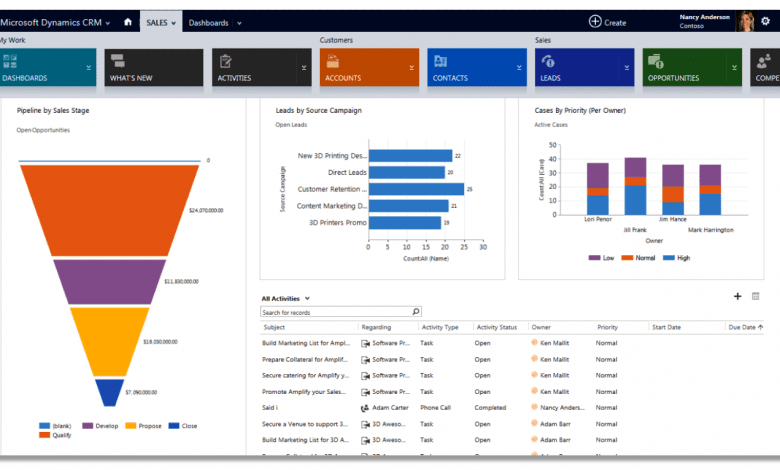Open Prepare Collateral for Amplif... record
780x470 pixels.
[304, 359]
